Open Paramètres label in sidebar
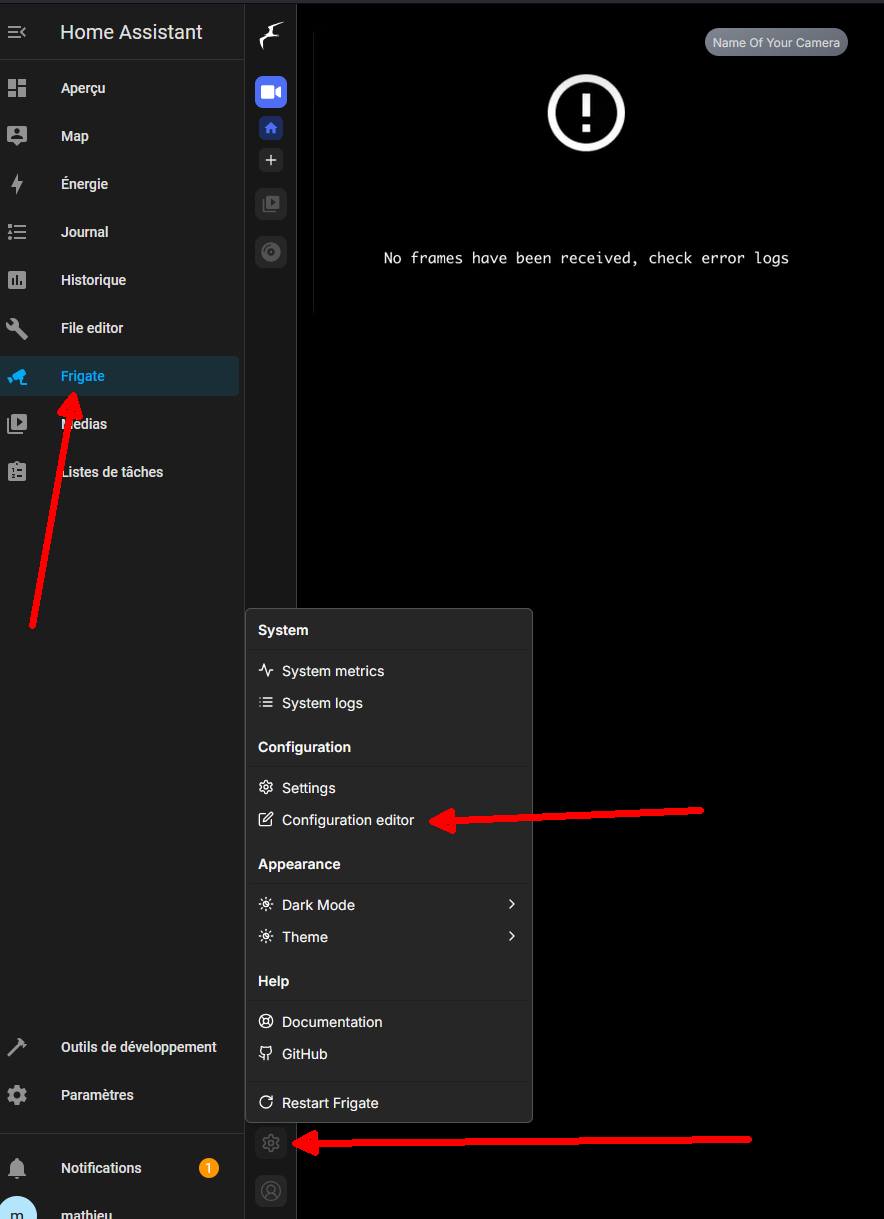The height and width of the screenshot is (1219, 884). click(97, 1095)
